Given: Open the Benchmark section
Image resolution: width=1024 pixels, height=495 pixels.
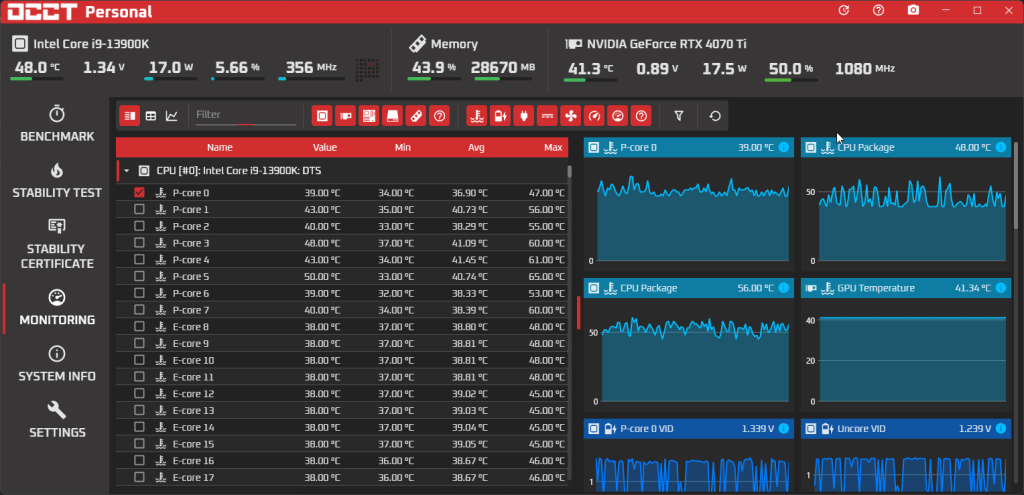Looking at the screenshot, I should (57, 124).
